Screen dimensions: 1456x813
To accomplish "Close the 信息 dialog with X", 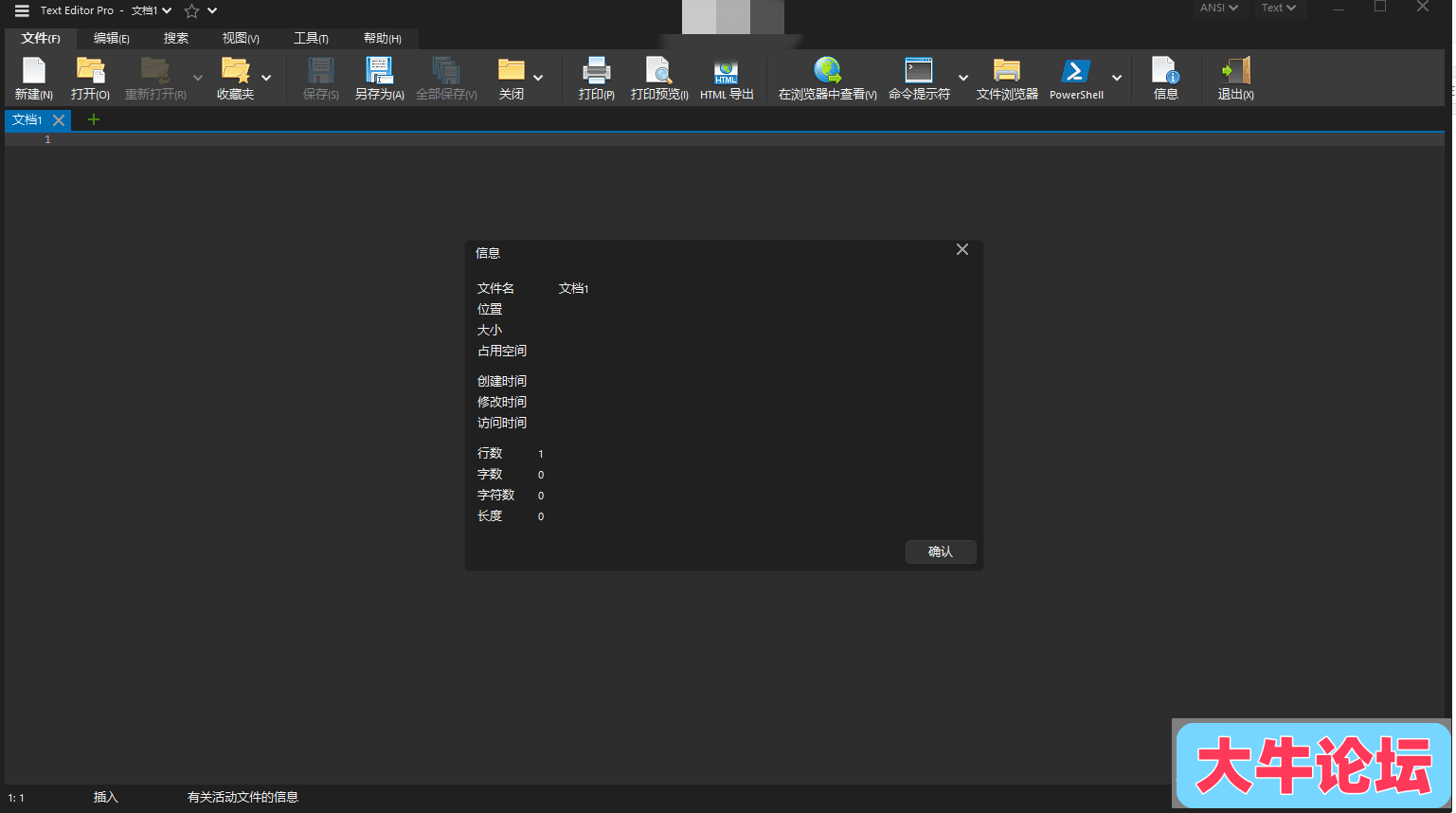I will pos(962,249).
